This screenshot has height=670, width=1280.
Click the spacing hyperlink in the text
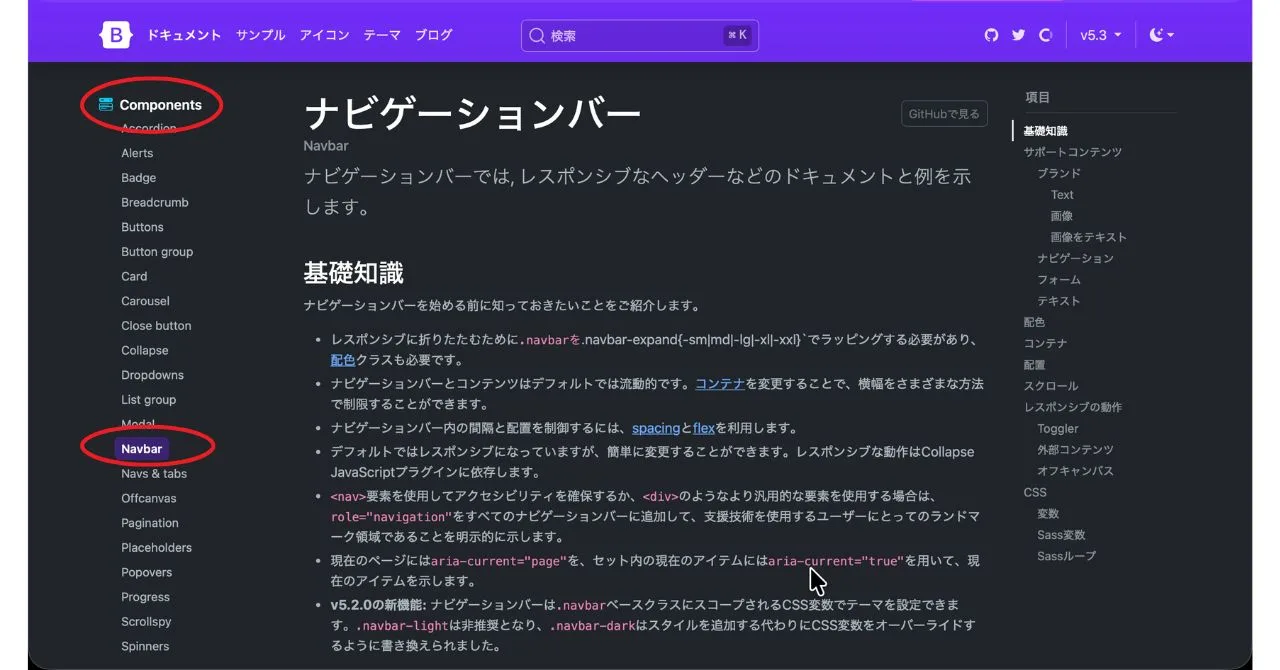point(656,427)
